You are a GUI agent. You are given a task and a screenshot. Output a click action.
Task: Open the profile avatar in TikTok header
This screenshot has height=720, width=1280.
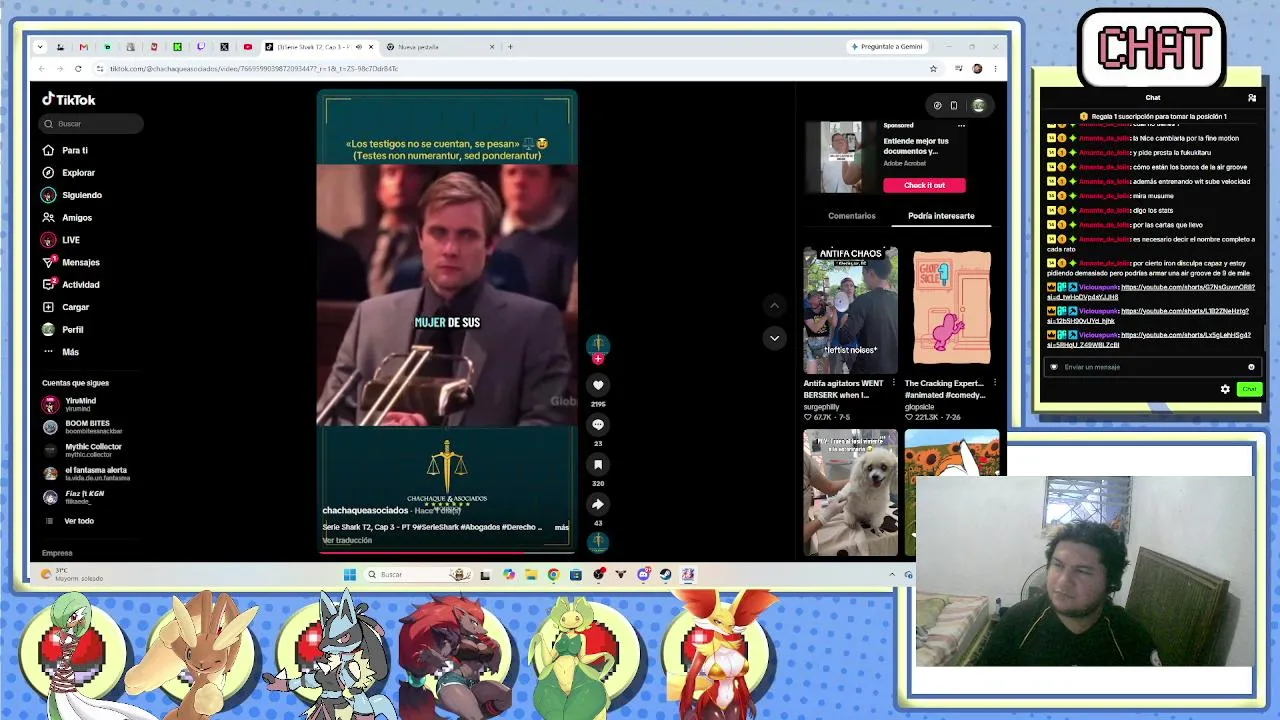978,105
